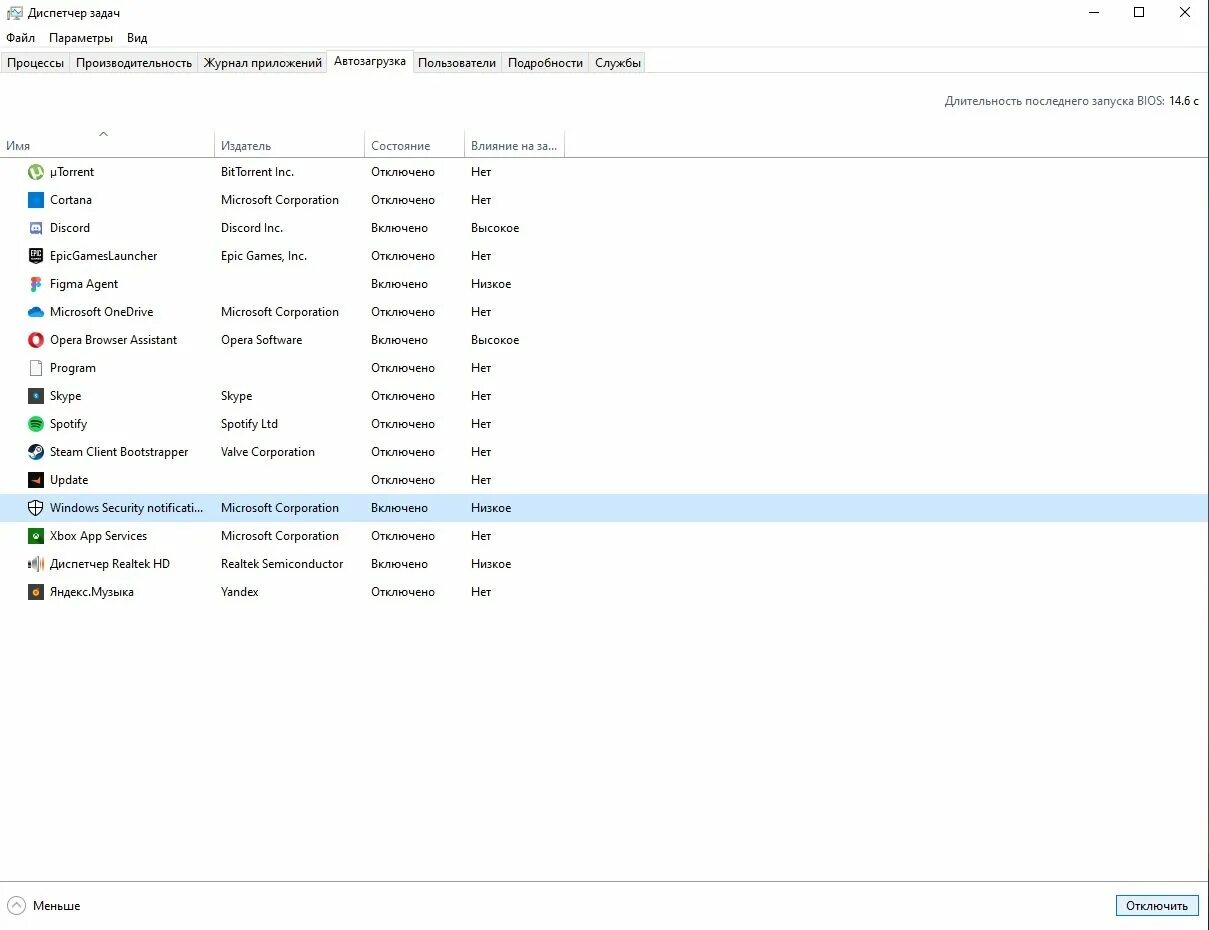Click the Windows Security shield icon
1209x930 pixels.
coord(36,508)
